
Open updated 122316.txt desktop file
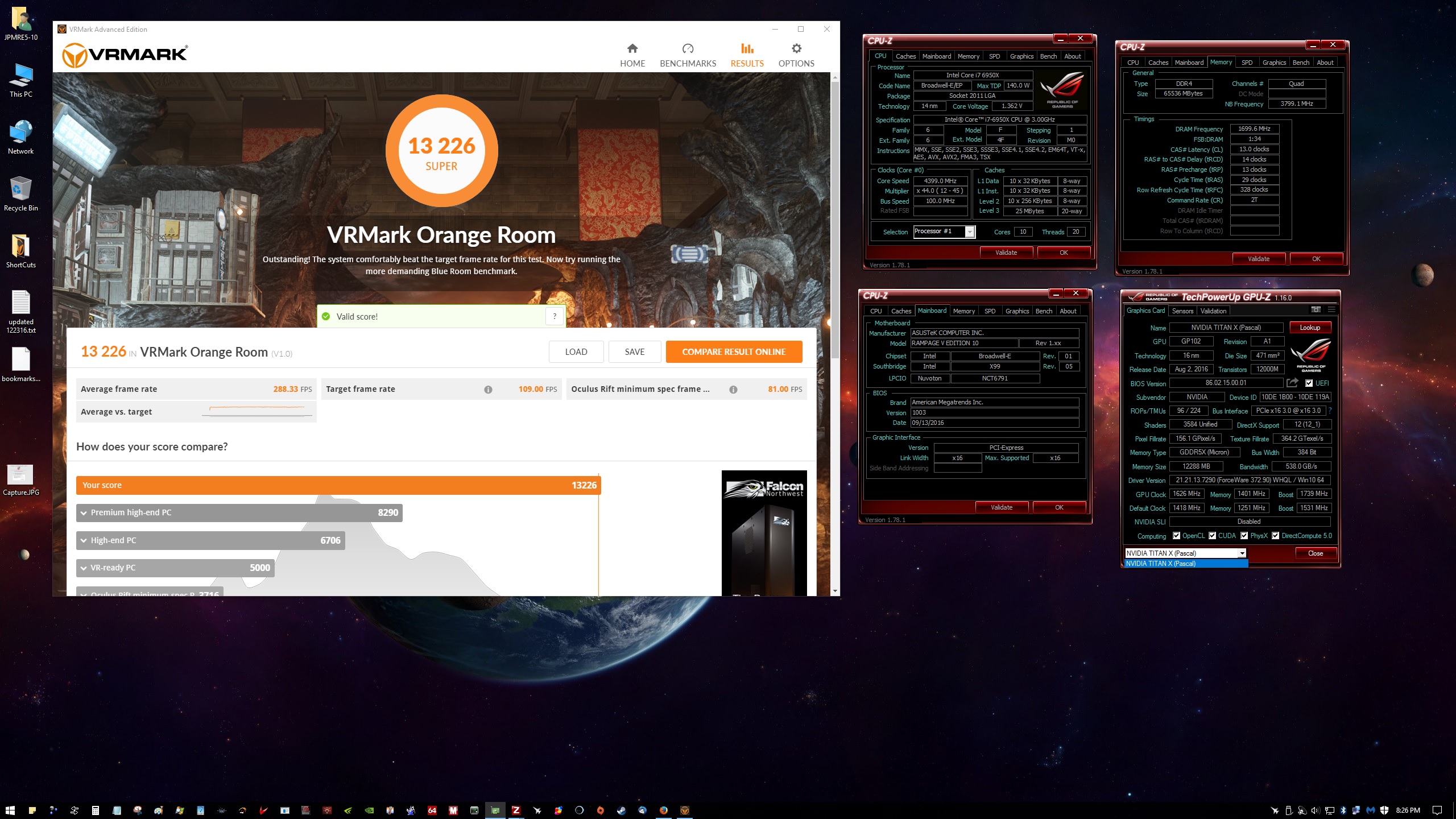21,312
